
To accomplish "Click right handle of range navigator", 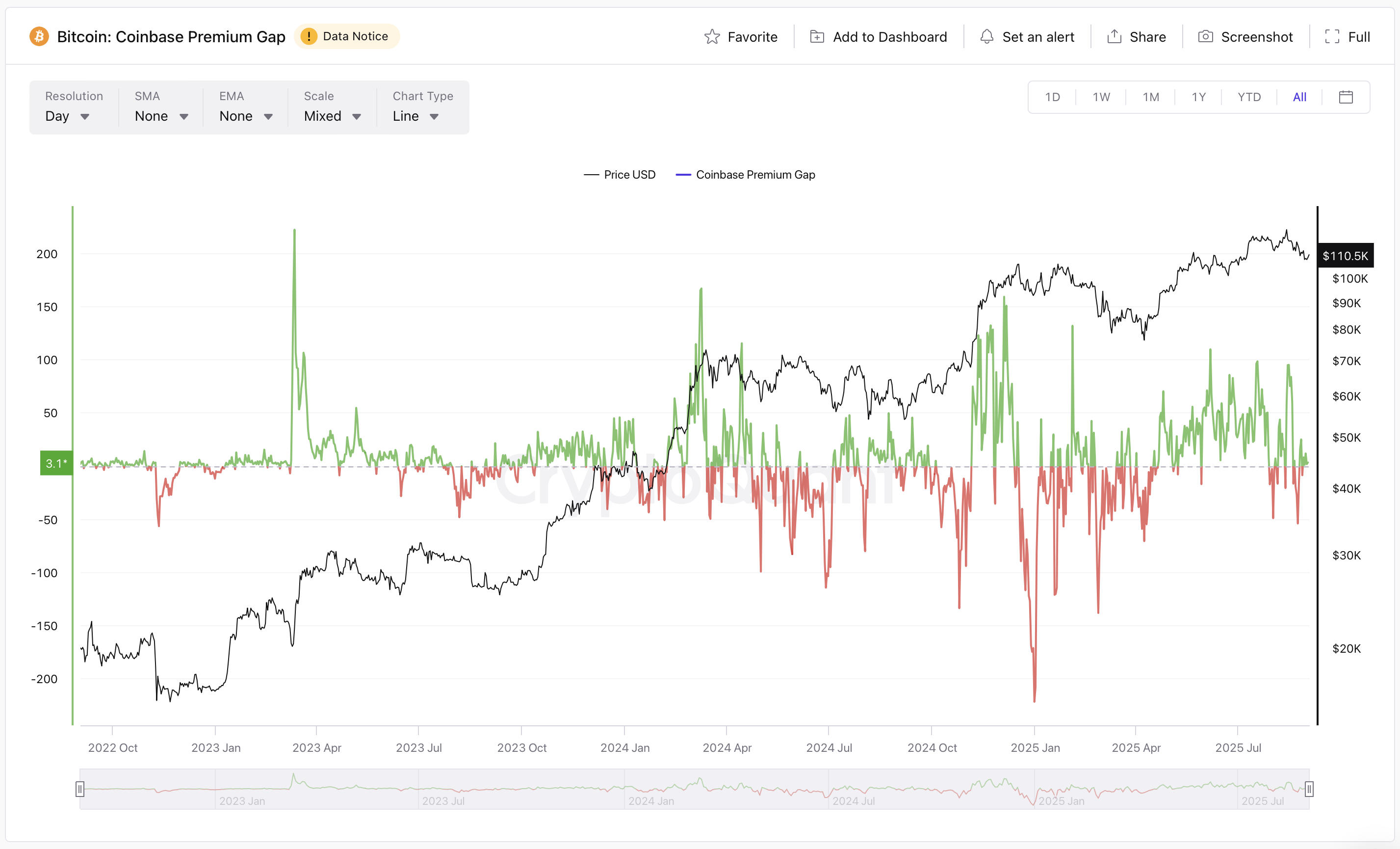I will [1309, 789].
